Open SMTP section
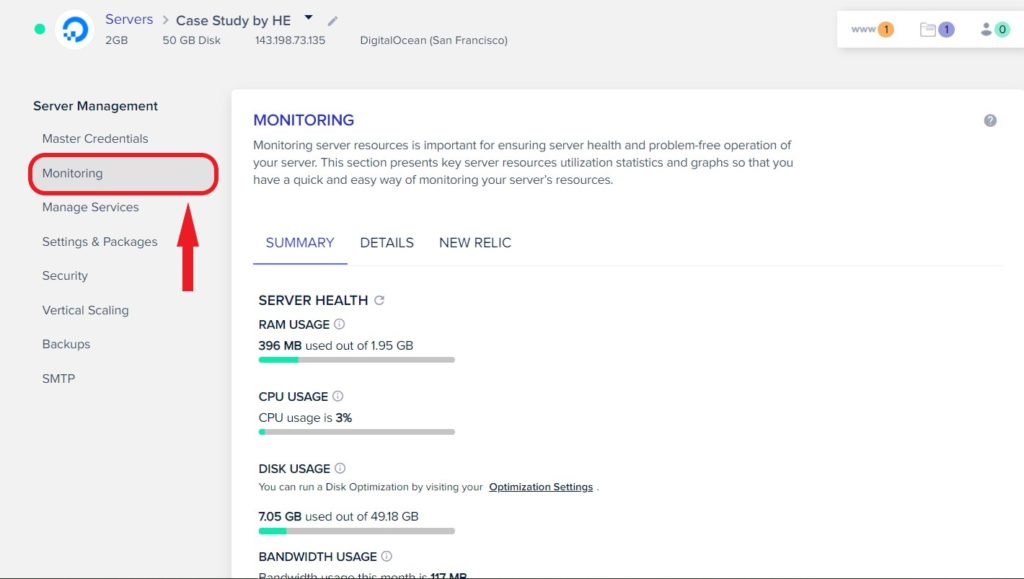This screenshot has width=1024, height=579. click(x=58, y=379)
